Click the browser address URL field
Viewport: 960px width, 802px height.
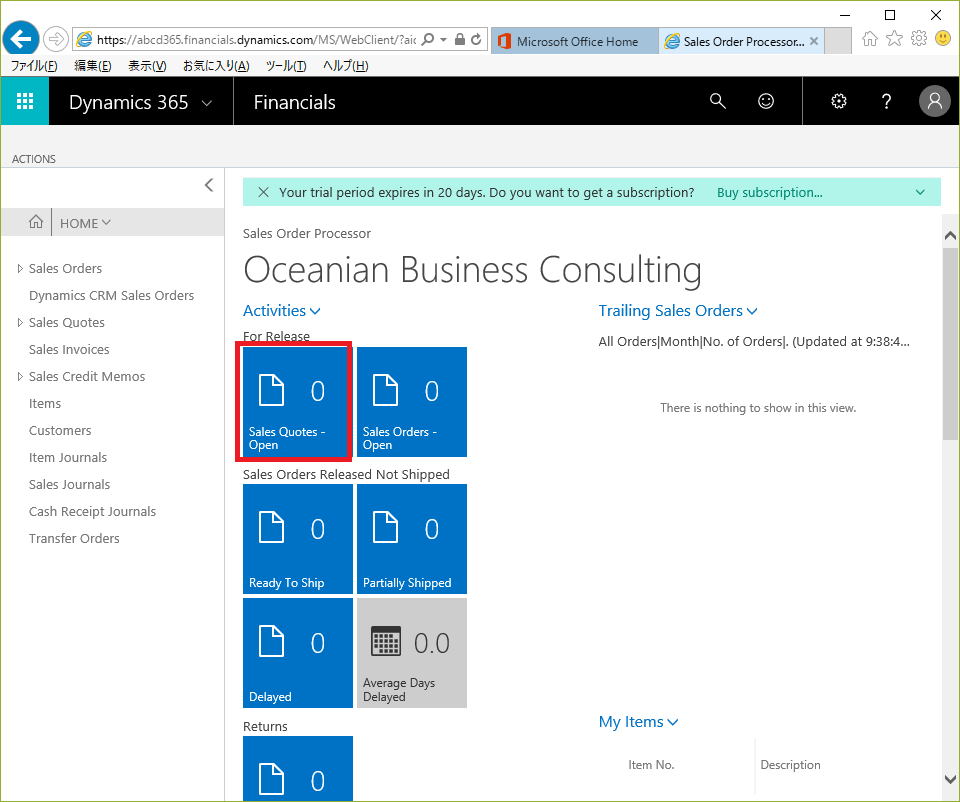[257, 40]
